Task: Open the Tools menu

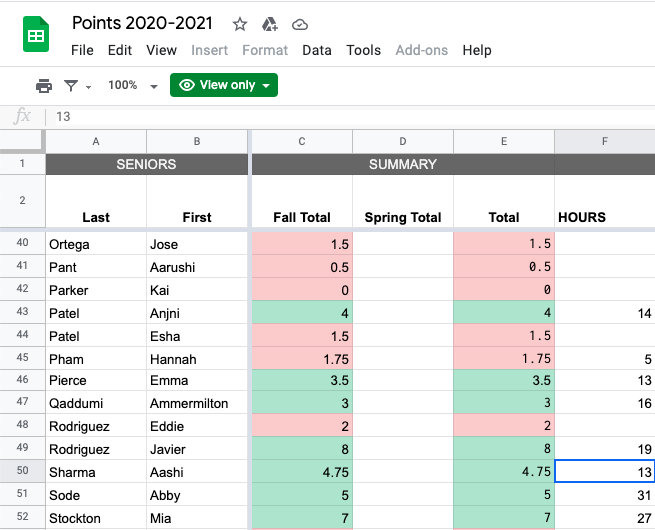Action: [x=364, y=50]
